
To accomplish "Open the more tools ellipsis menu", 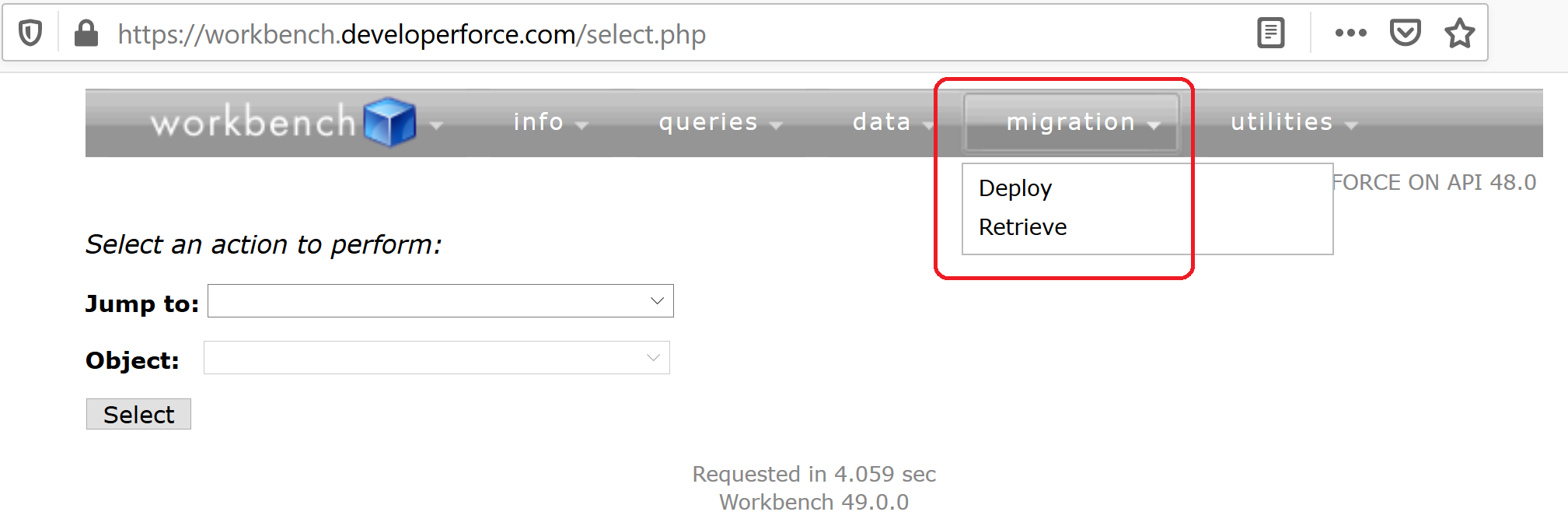I will click(x=1350, y=33).
